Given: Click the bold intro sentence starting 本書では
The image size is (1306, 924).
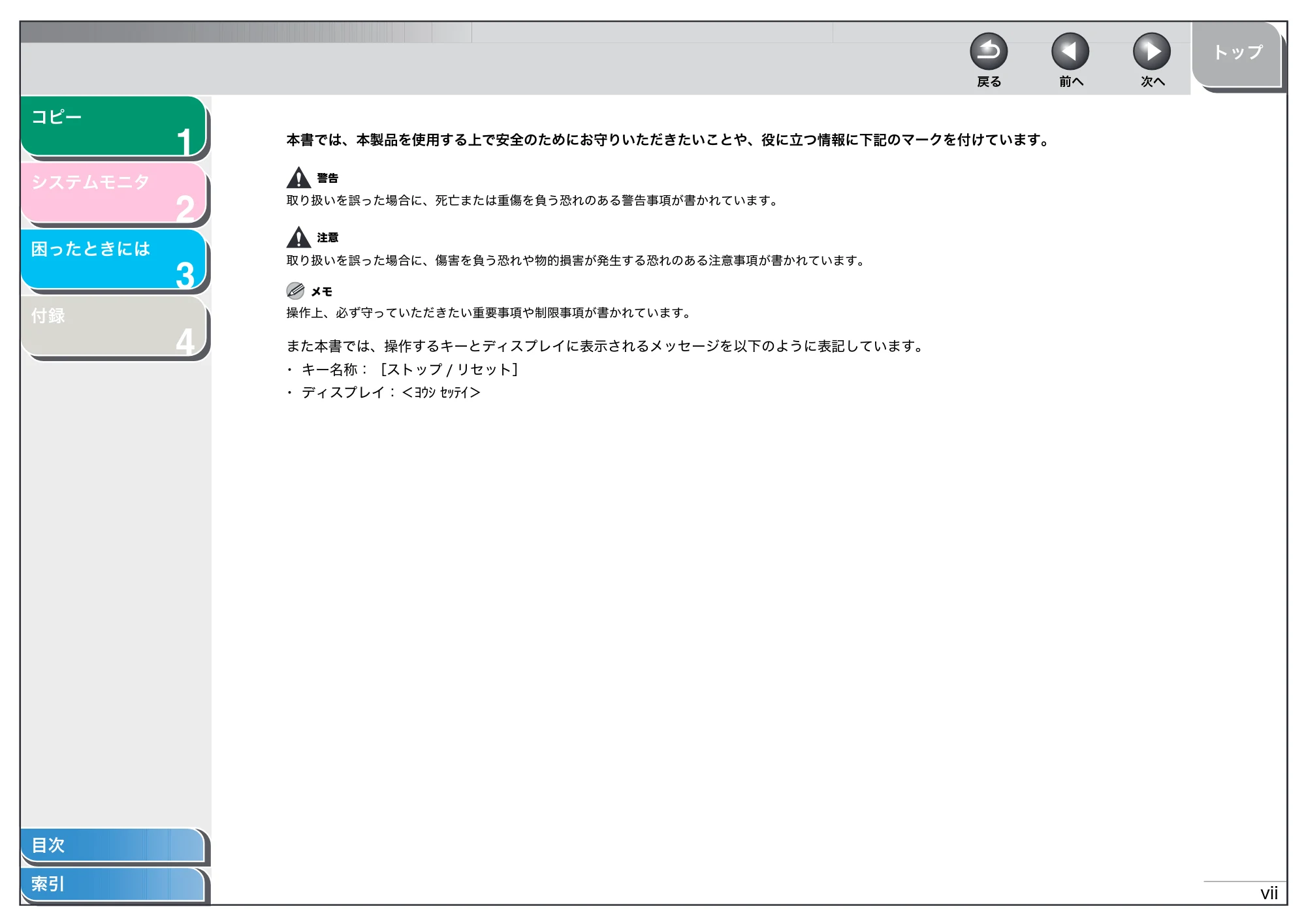Looking at the screenshot, I should click(667, 140).
